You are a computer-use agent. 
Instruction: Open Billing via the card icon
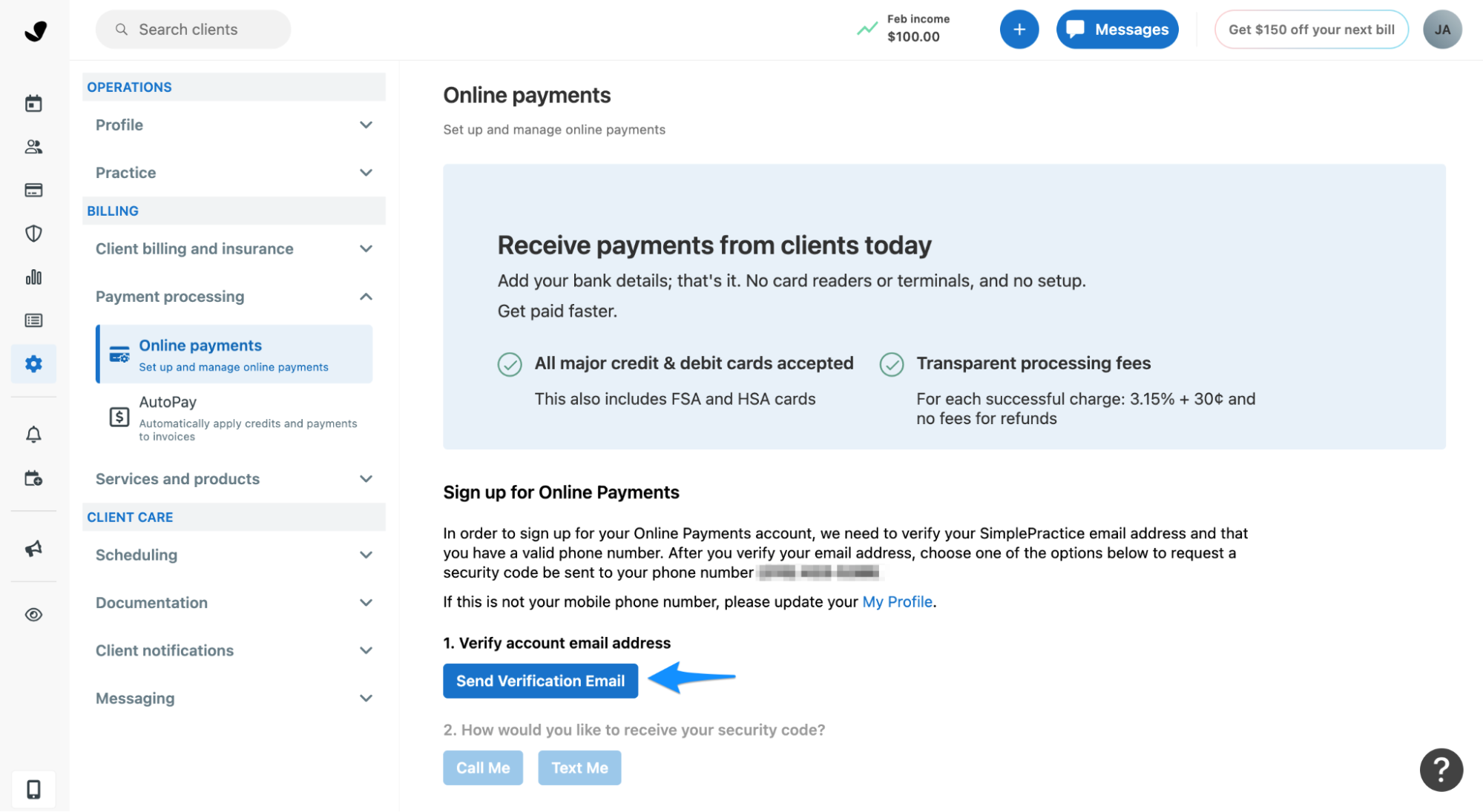pyautogui.click(x=34, y=190)
